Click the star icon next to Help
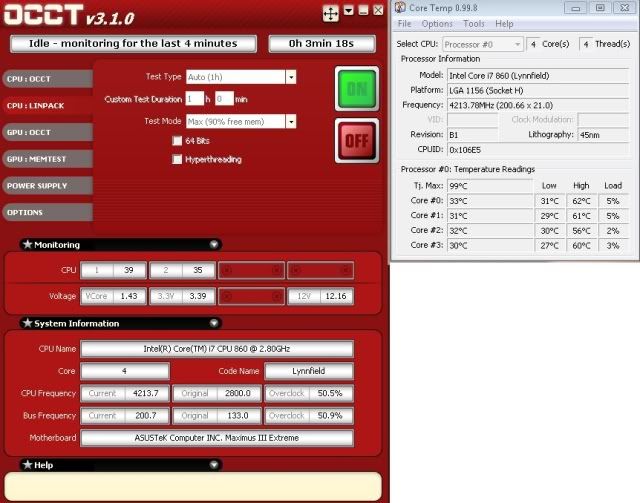The width and height of the screenshot is (640, 503). point(26,464)
